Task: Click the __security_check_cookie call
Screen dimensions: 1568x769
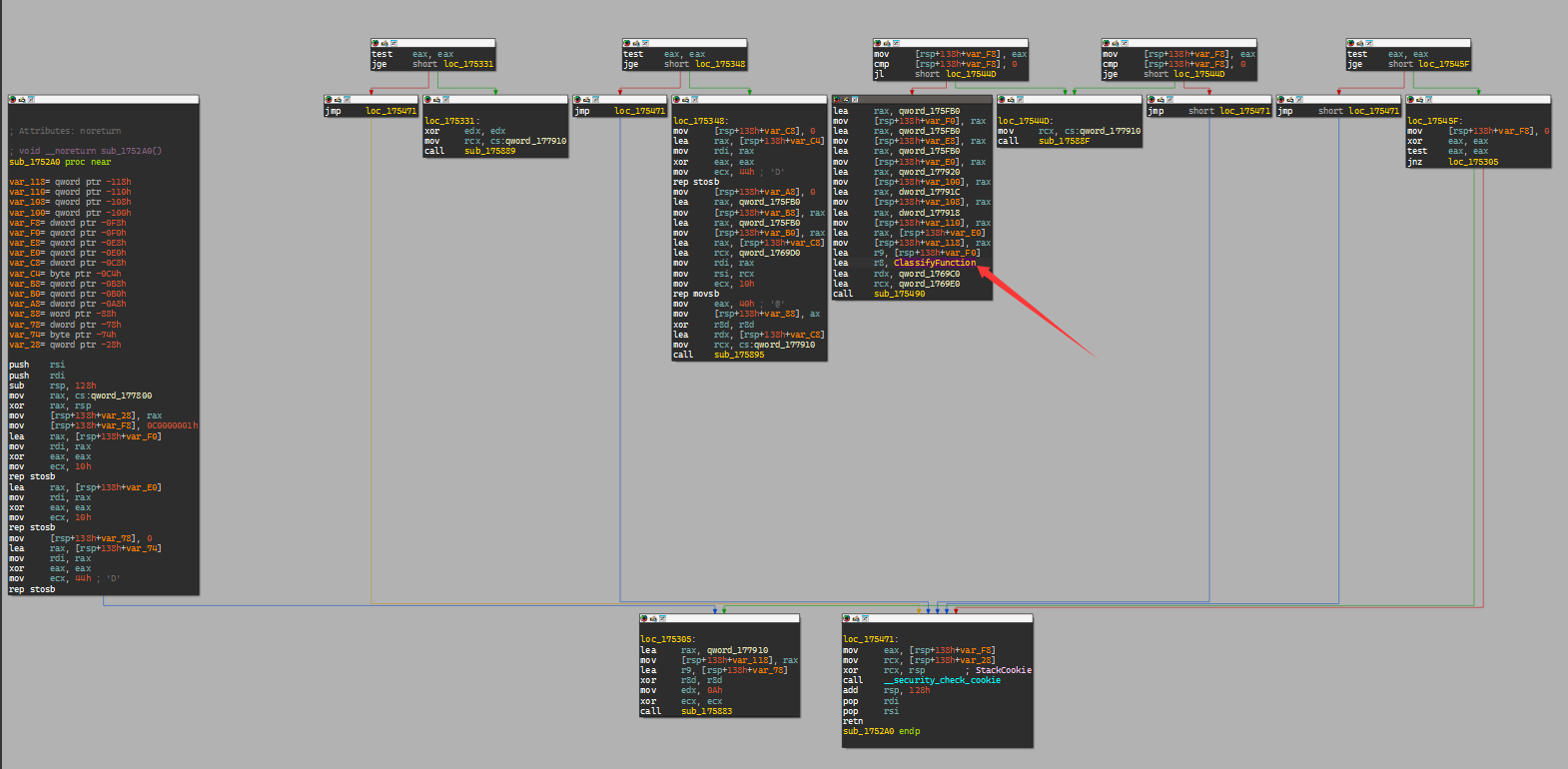Action: (942, 681)
